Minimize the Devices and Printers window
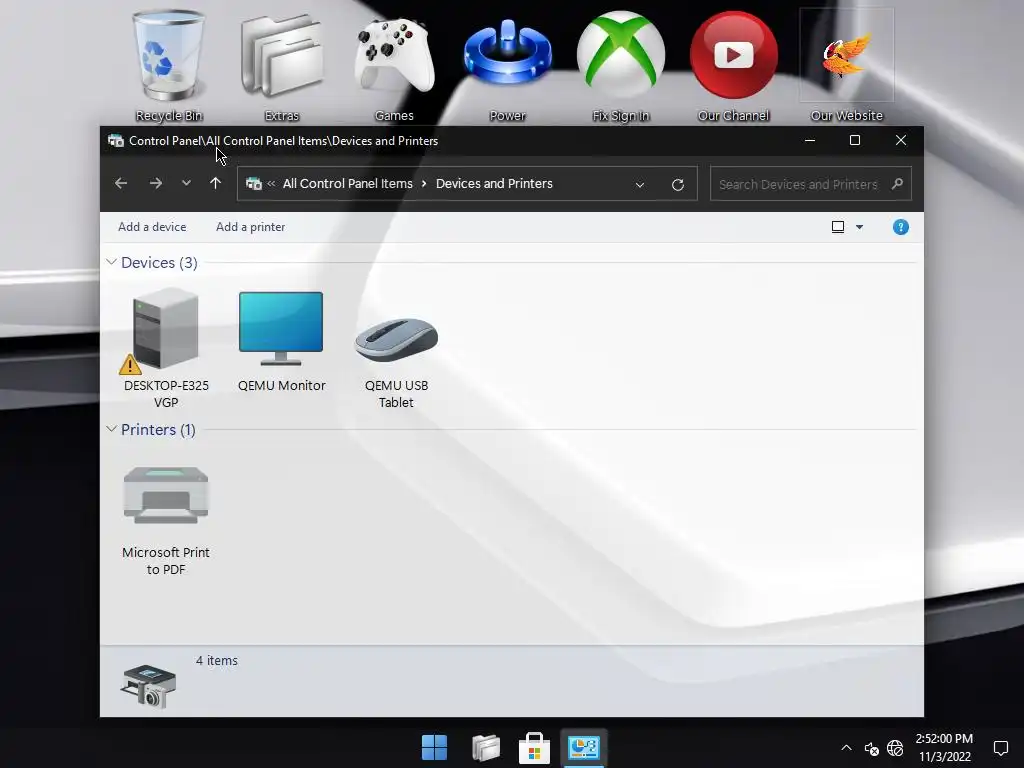 tap(810, 140)
